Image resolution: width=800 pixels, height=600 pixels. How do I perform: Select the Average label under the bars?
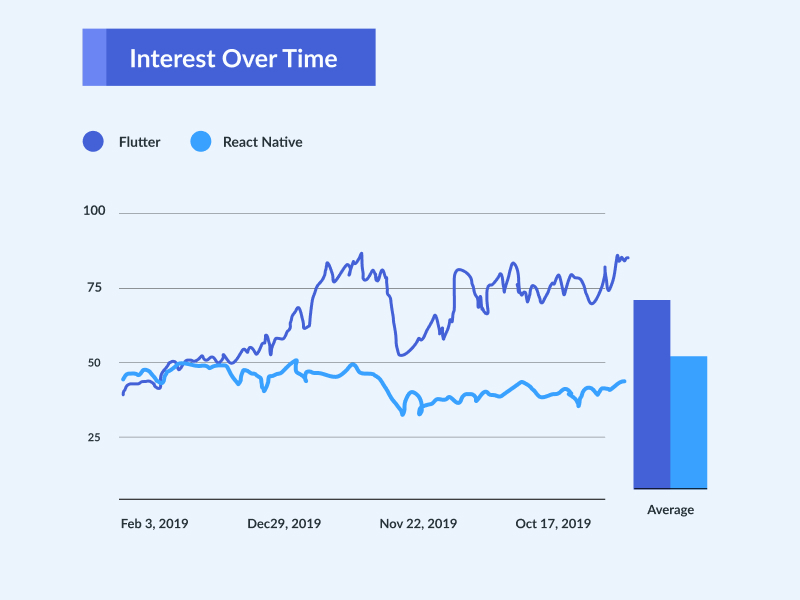pyautogui.click(x=670, y=510)
